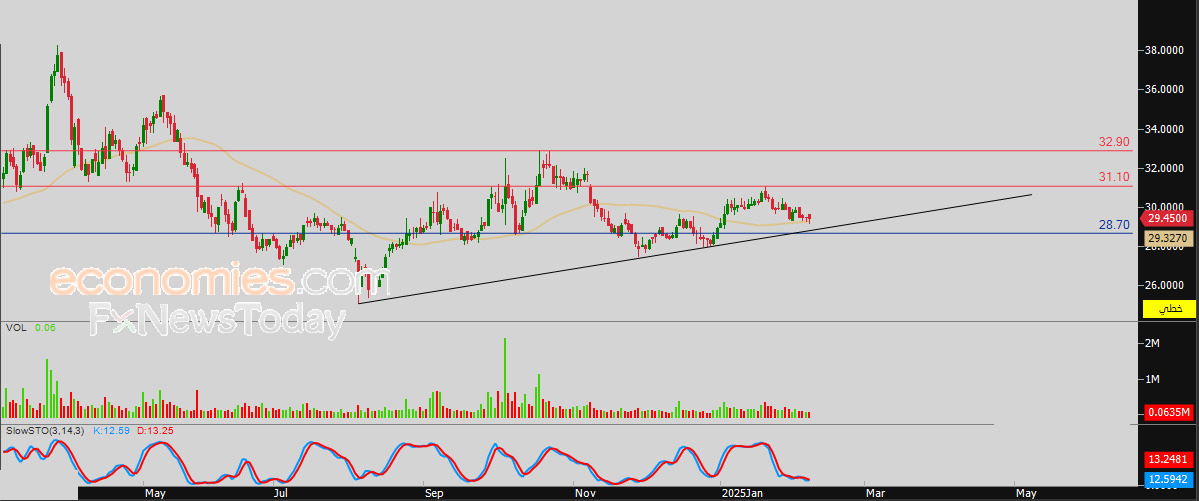Click the 32.90 resistance level label
Viewport: 1199px width, 501px height.
pos(1114,142)
